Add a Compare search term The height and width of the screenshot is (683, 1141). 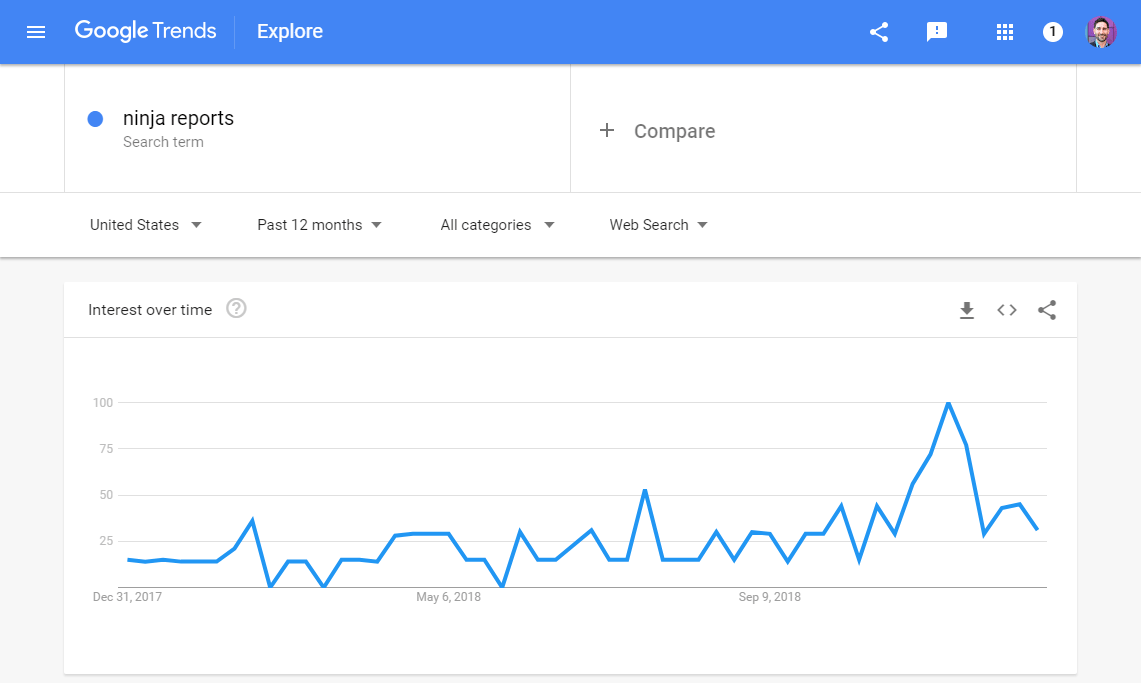click(658, 131)
